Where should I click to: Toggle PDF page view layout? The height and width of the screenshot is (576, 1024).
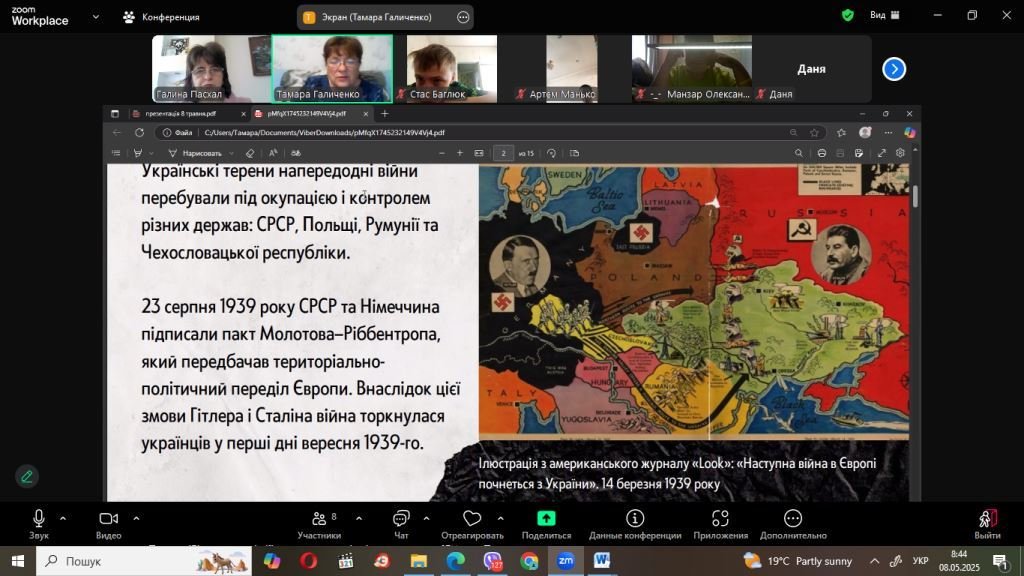(x=574, y=153)
